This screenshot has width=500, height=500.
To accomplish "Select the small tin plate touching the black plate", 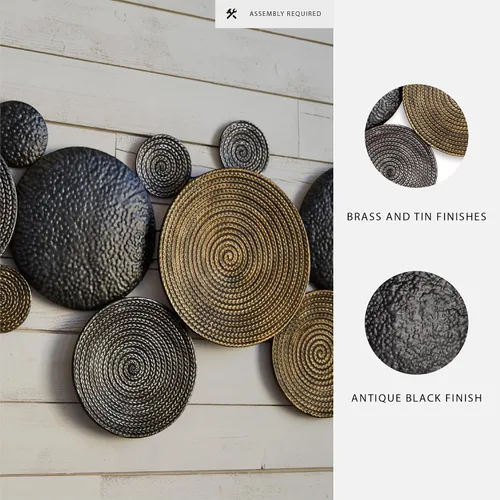I will click(x=164, y=165).
